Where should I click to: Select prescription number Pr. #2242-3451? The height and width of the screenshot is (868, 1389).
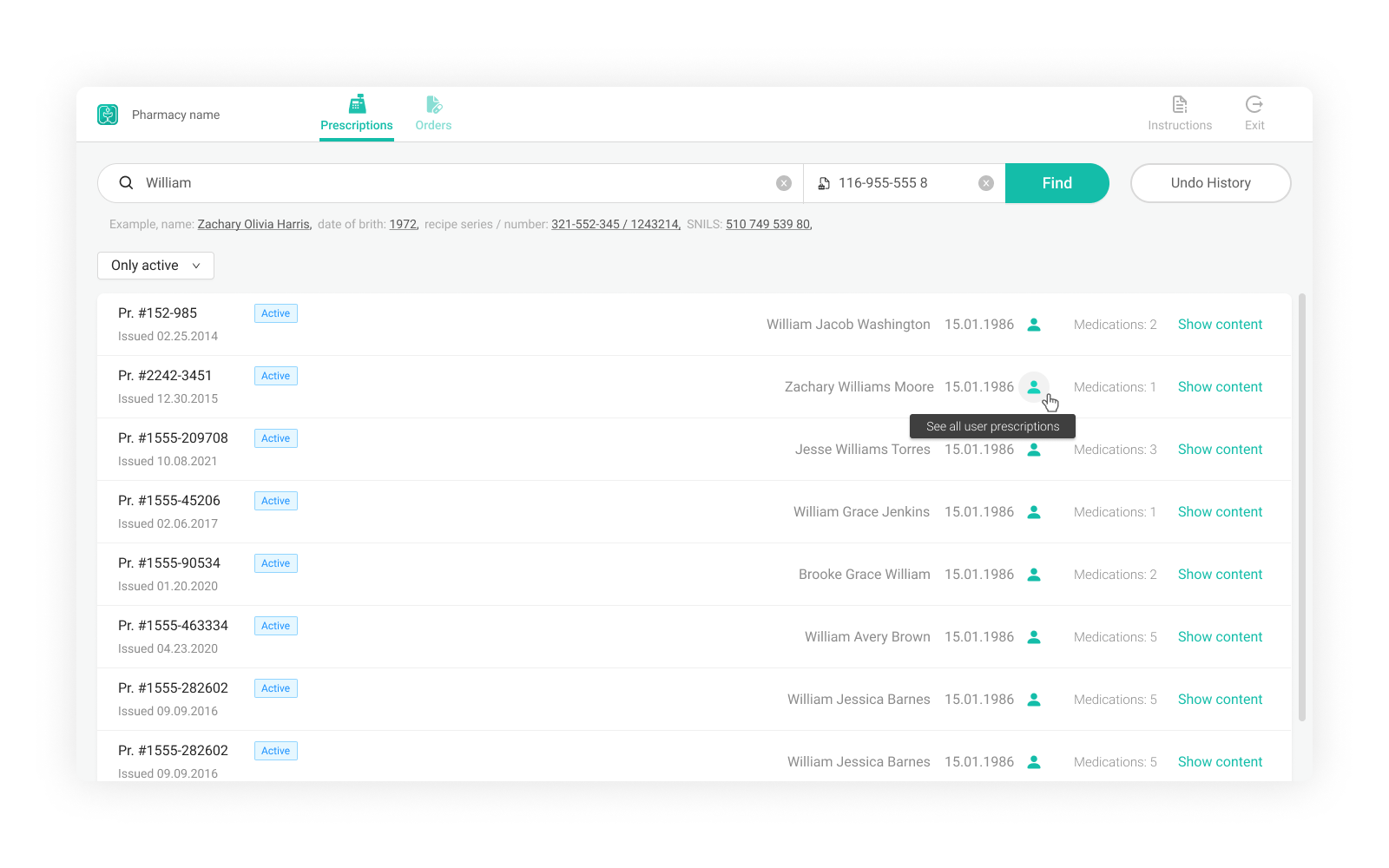pyautogui.click(x=165, y=376)
